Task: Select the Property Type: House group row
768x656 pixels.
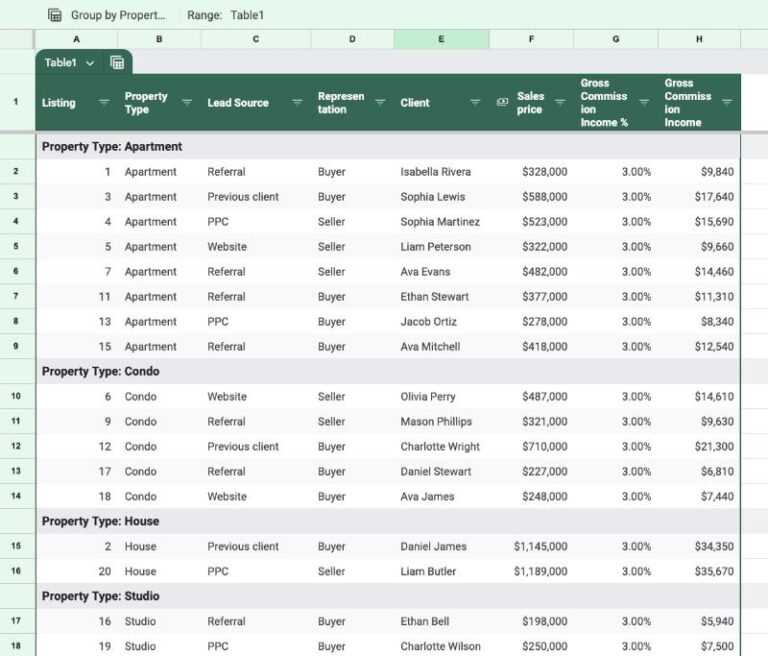Action: click(x=100, y=521)
